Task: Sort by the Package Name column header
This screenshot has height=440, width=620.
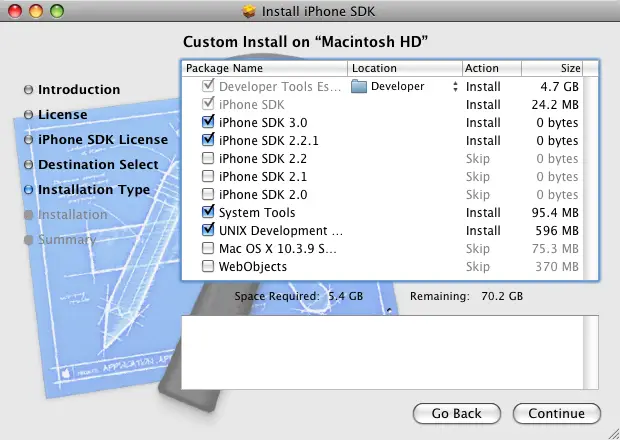Action: click(265, 68)
